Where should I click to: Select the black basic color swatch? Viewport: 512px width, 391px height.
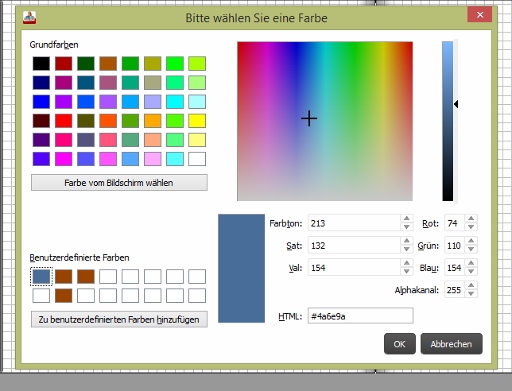(x=41, y=64)
